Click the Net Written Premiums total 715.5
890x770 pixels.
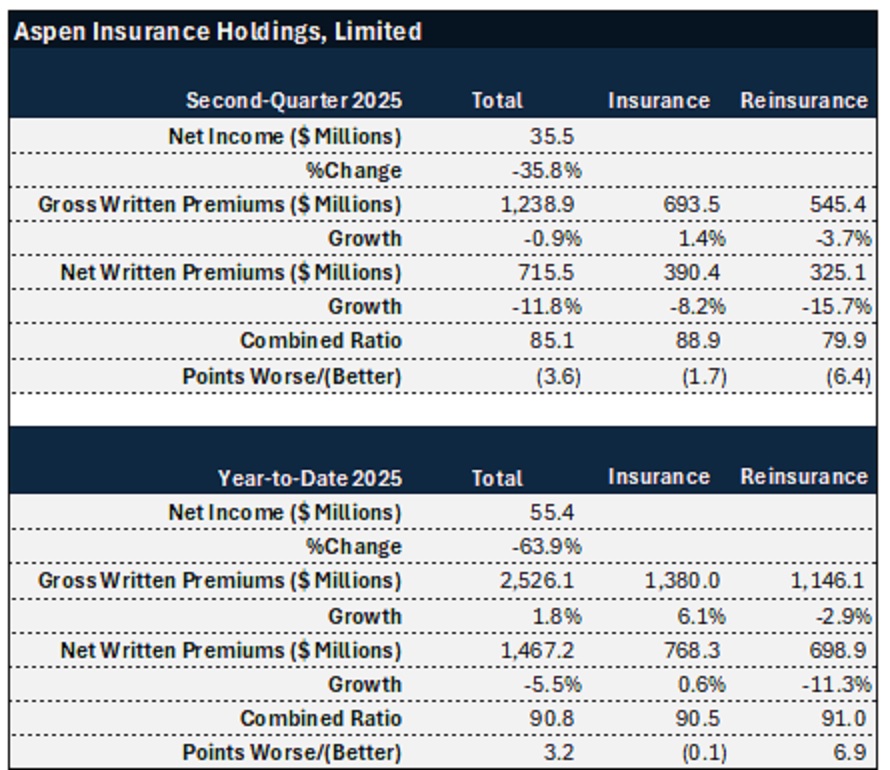click(545, 272)
